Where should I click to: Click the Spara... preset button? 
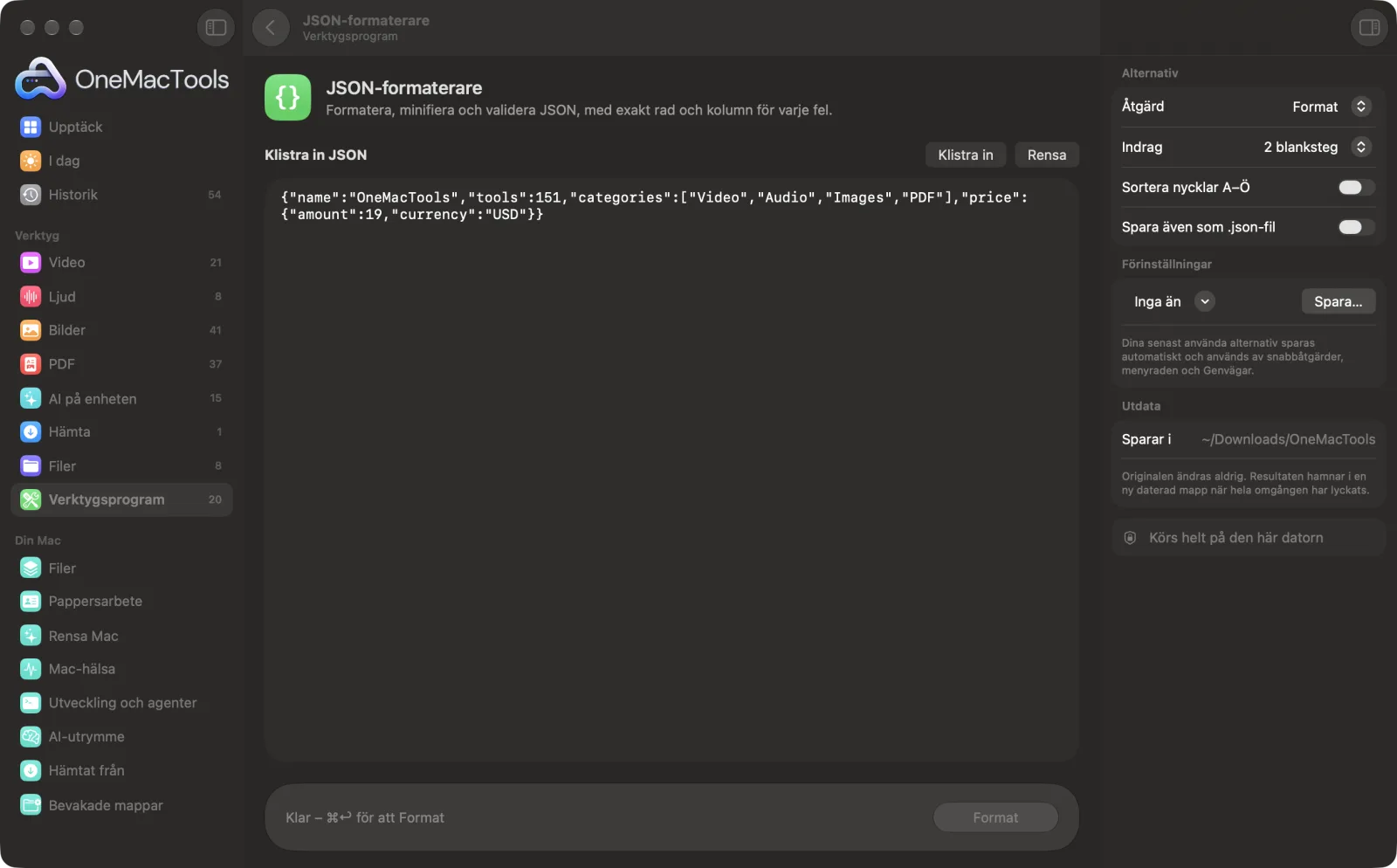click(x=1339, y=301)
